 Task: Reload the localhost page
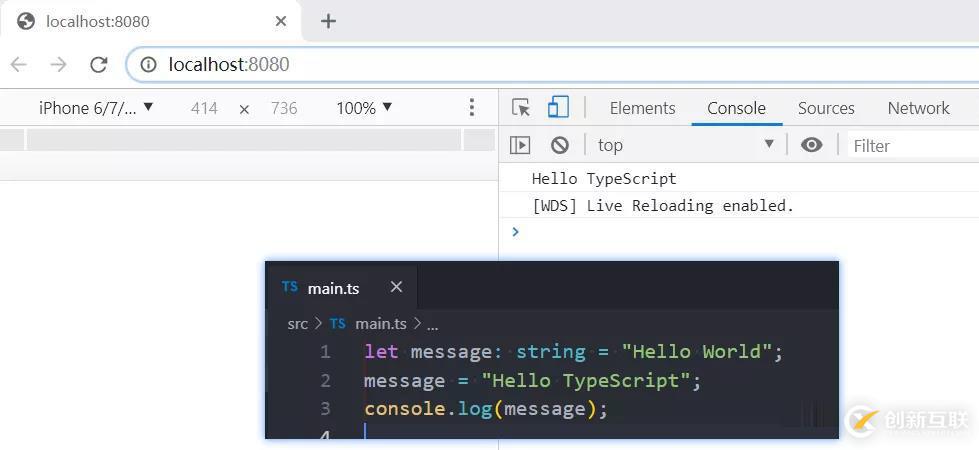[x=98, y=64]
